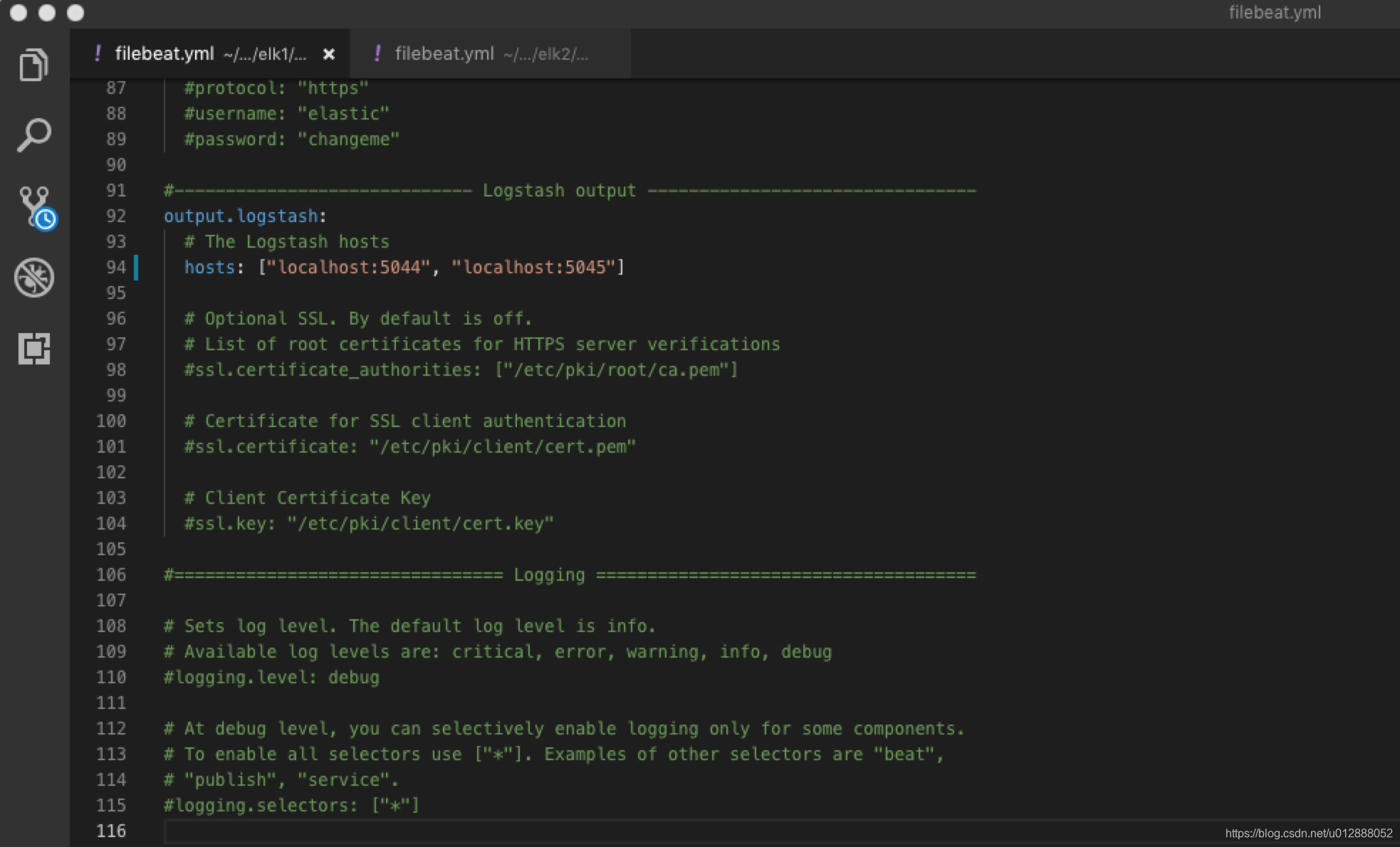This screenshot has width=1400, height=847.
Task: Click the "localhost:5044" host string
Action: (x=348, y=268)
